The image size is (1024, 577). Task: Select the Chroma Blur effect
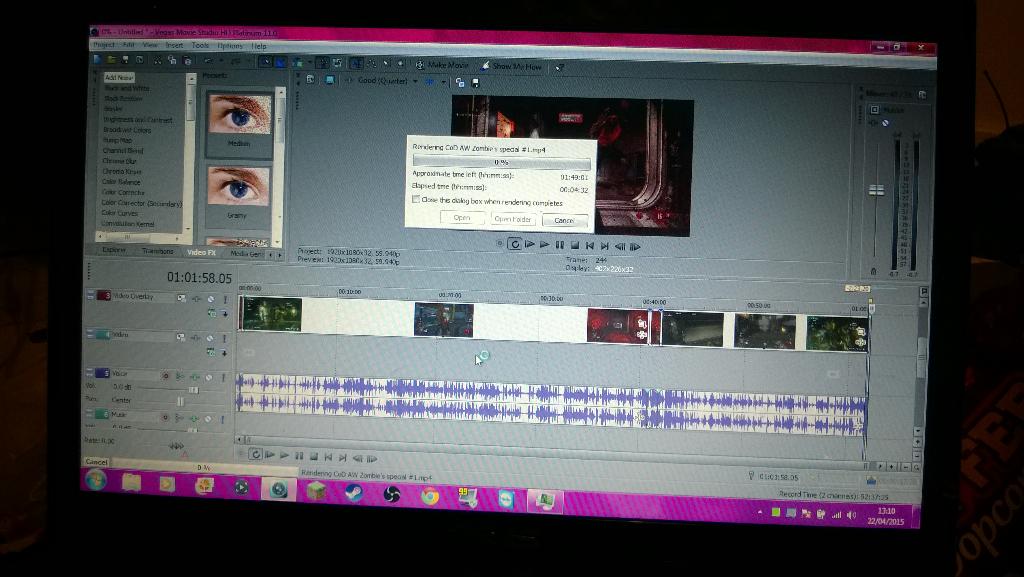(x=120, y=161)
